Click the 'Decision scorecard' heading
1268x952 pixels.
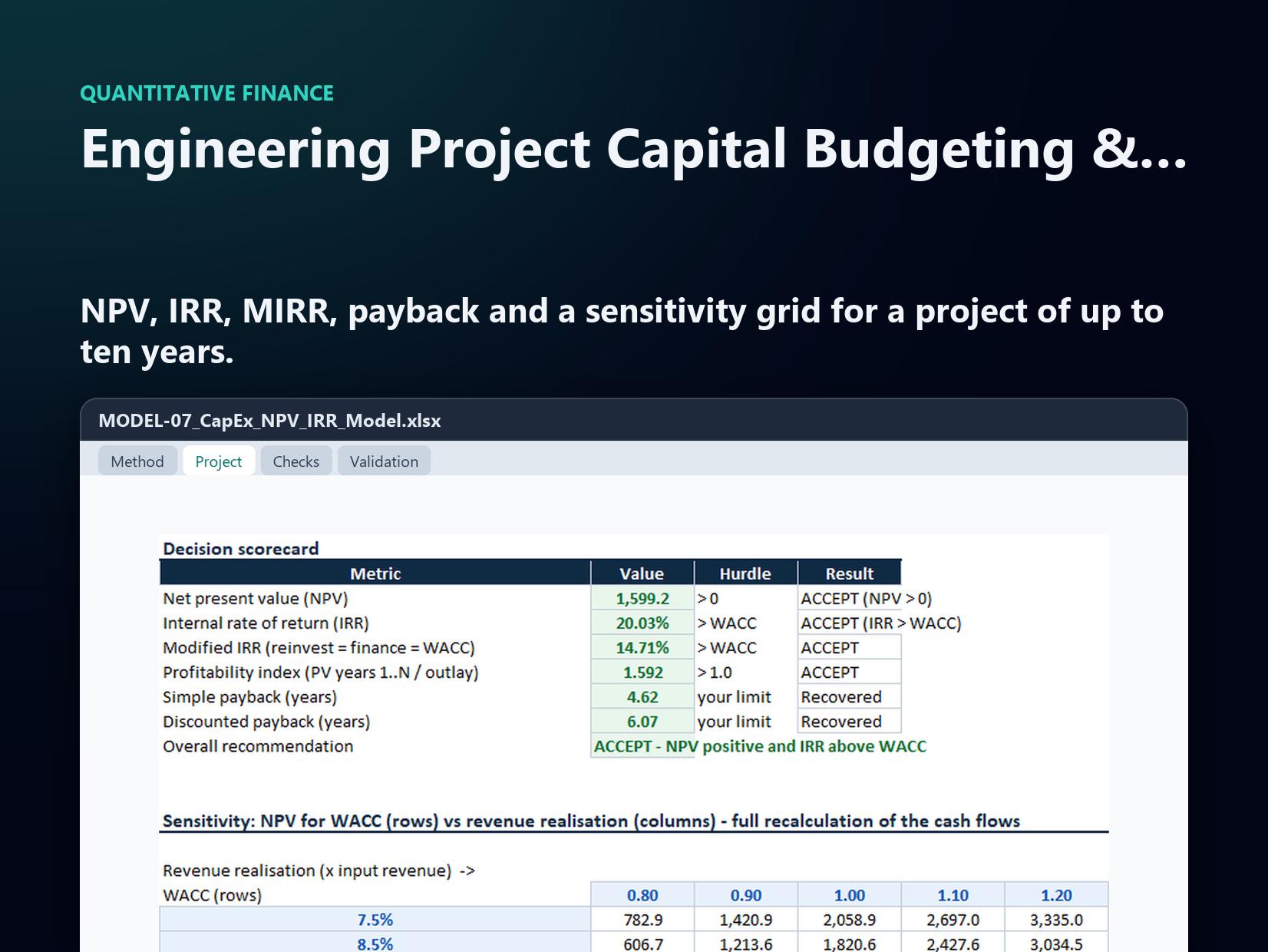pos(241,548)
